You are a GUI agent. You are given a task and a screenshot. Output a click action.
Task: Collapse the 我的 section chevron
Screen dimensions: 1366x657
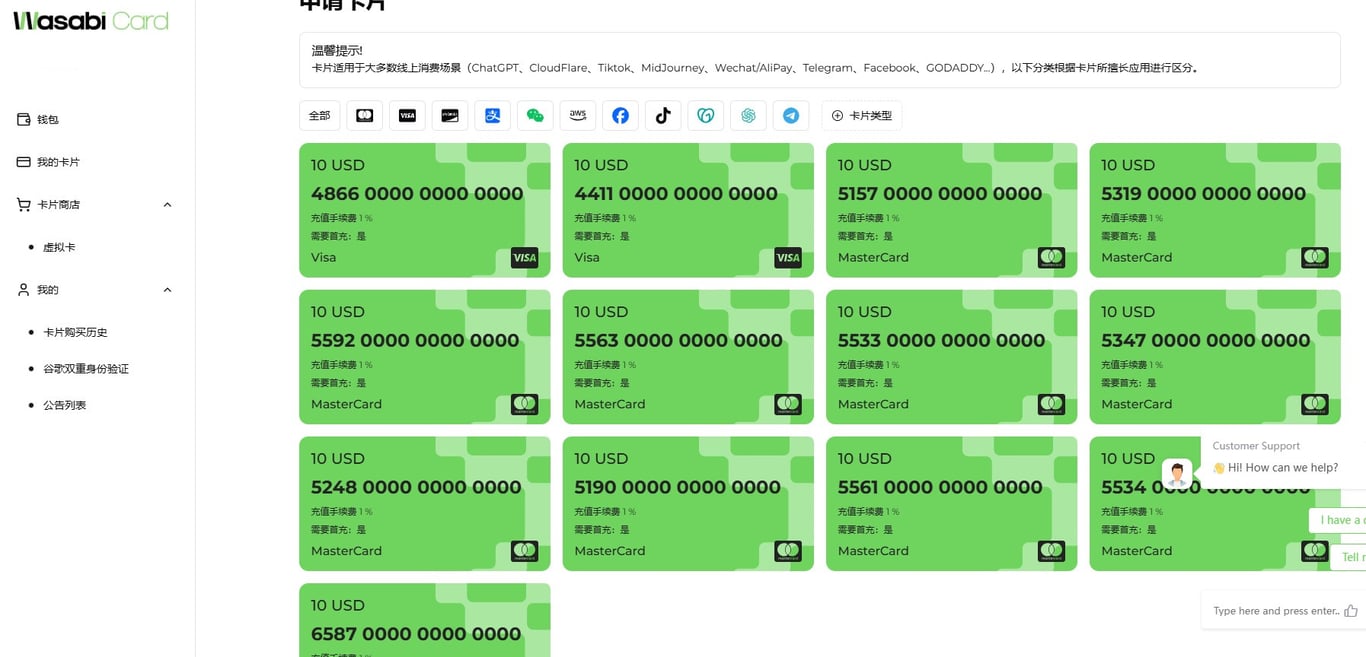pyautogui.click(x=167, y=290)
